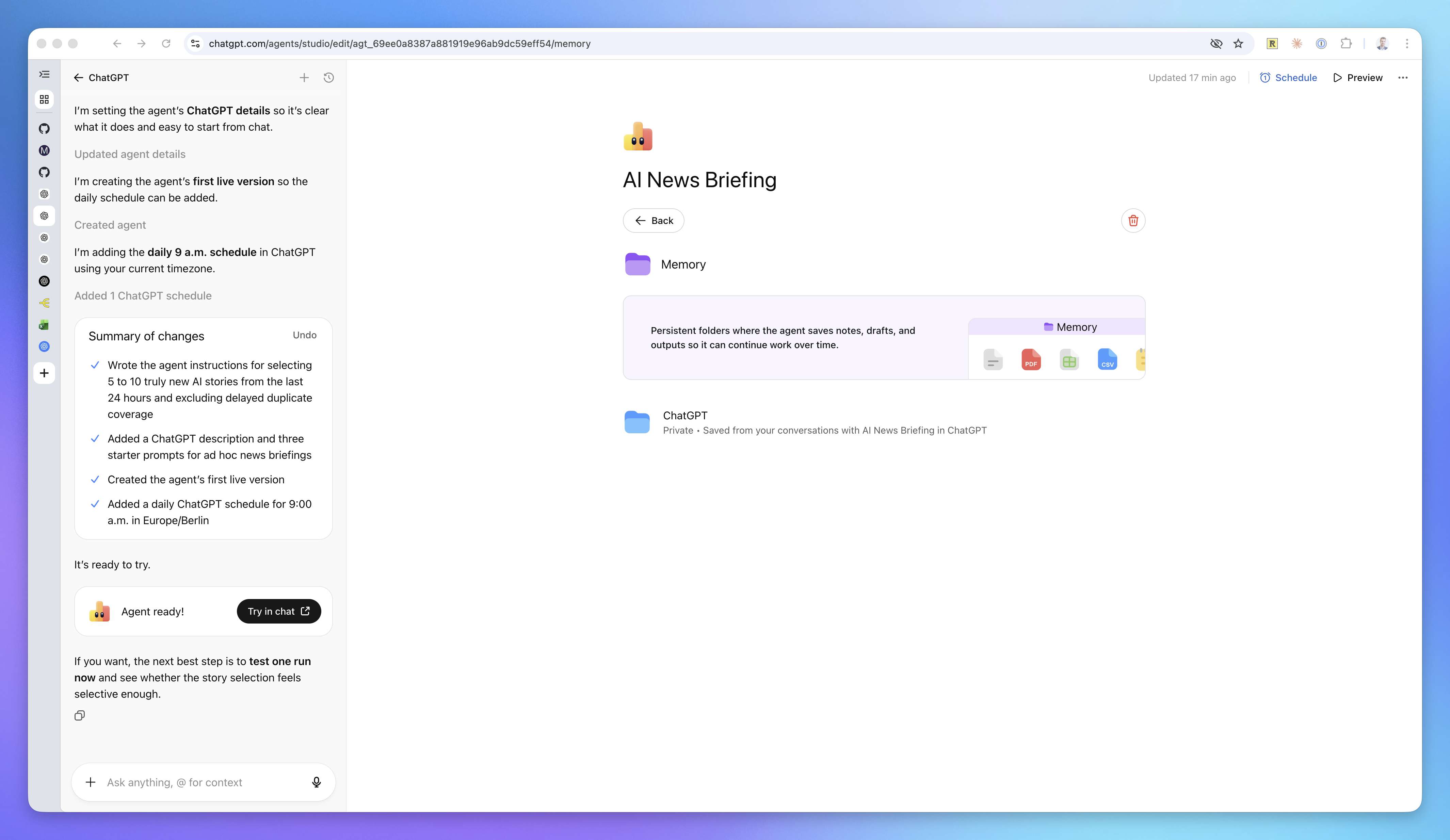Select the highlighted ChatGPT sidebar tab
The height and width of the screenshot is (840, 1450).
44,216
